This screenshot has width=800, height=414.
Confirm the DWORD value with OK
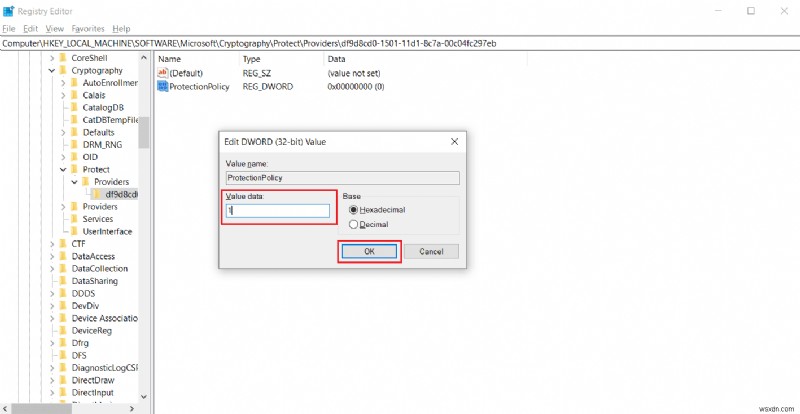(x=369, y=252)
